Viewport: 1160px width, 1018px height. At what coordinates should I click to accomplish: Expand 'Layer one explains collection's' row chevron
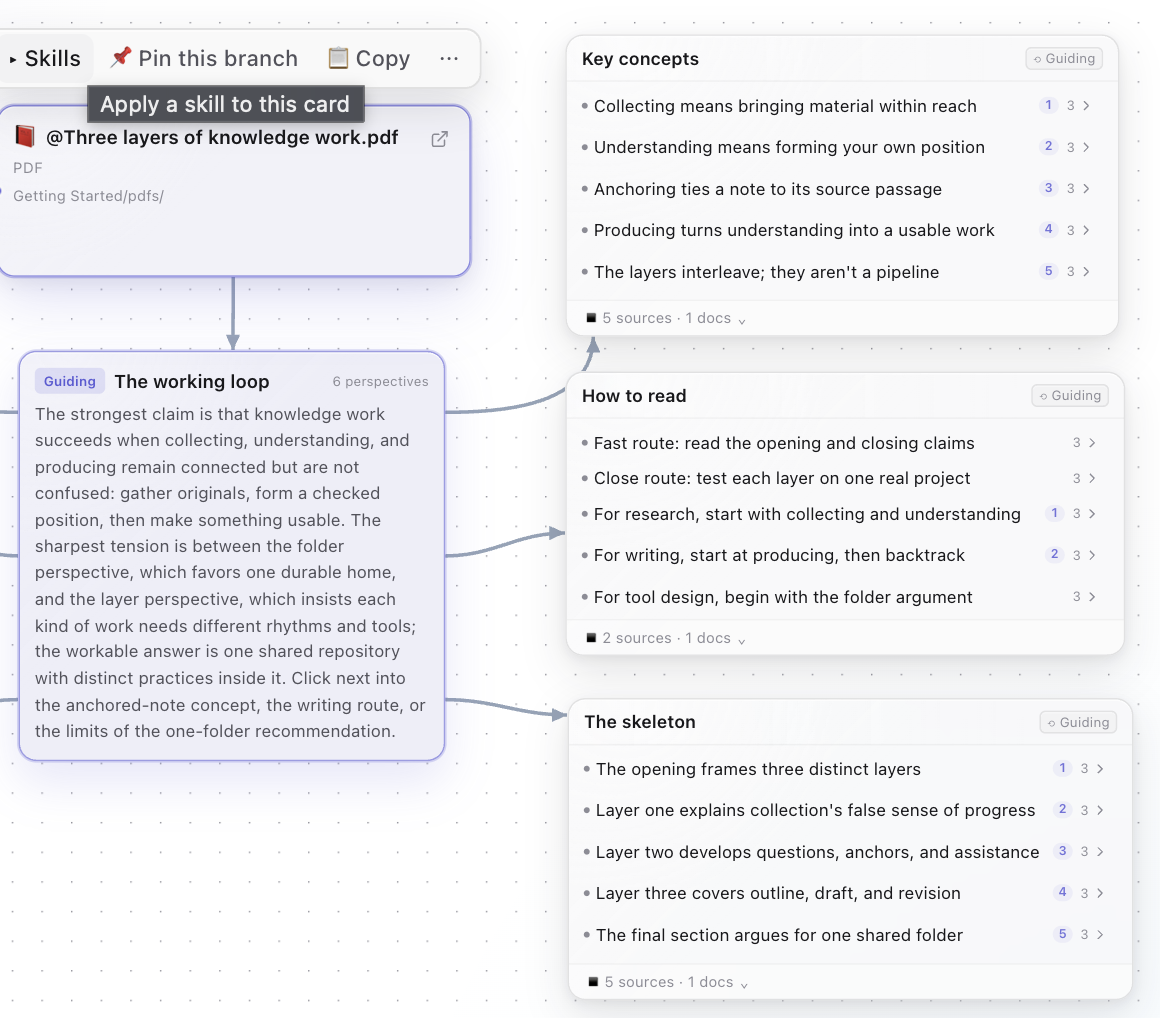click(x=1100, y=810)
